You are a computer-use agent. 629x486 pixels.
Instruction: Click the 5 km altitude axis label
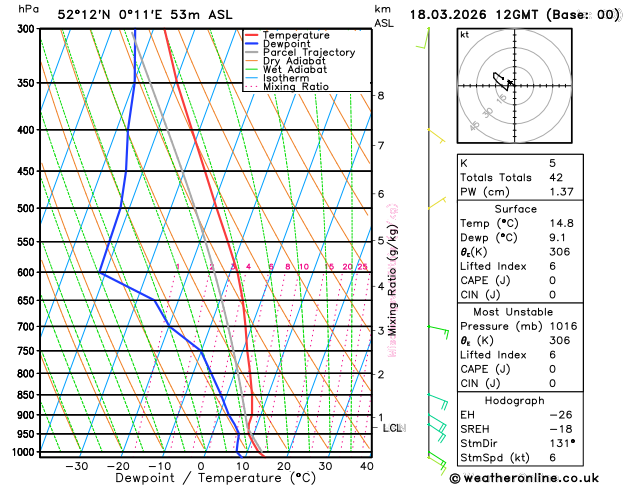(x=381, y=241)
